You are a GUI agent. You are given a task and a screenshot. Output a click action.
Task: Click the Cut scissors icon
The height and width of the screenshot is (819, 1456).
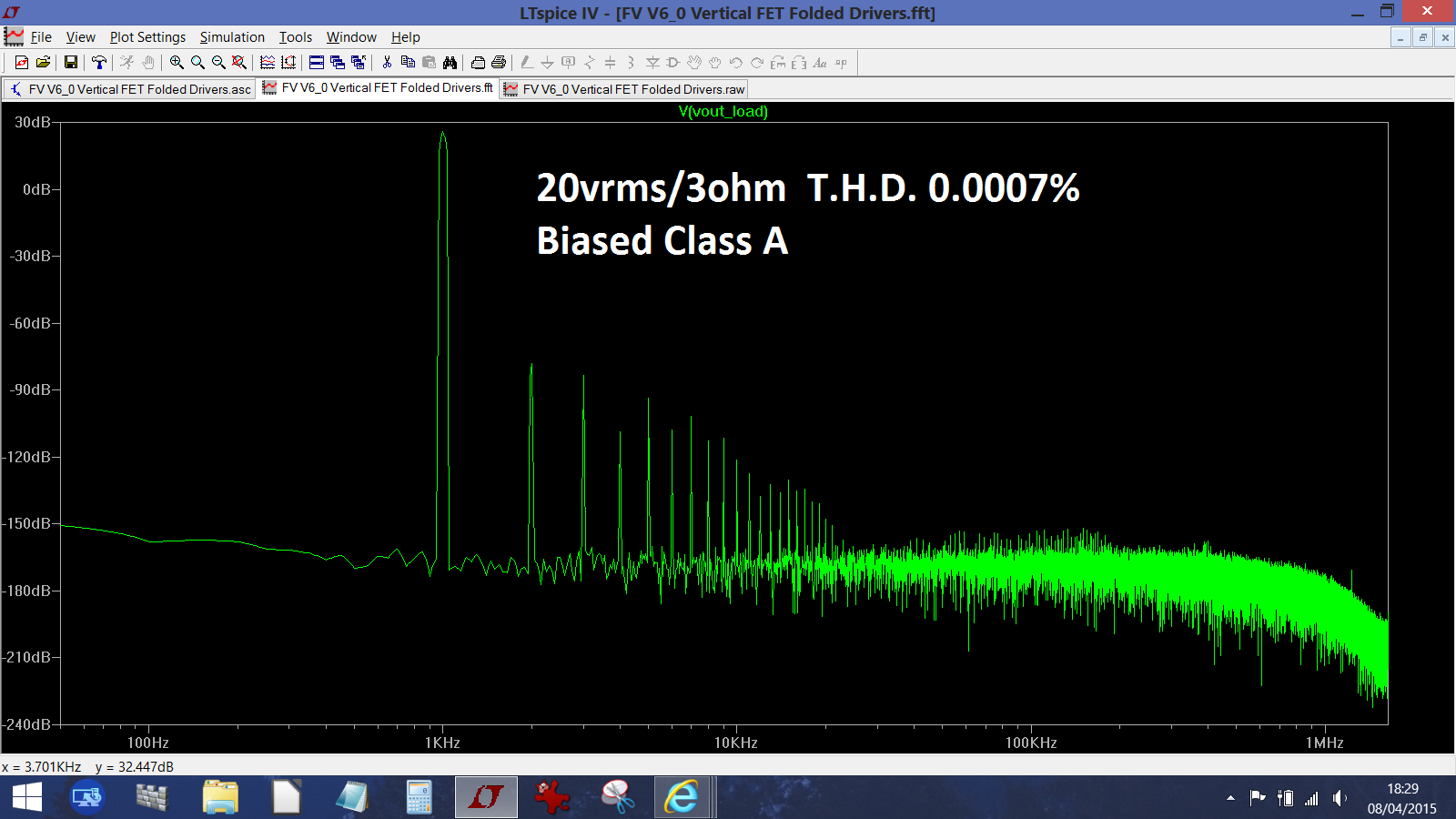coord(387,62)
